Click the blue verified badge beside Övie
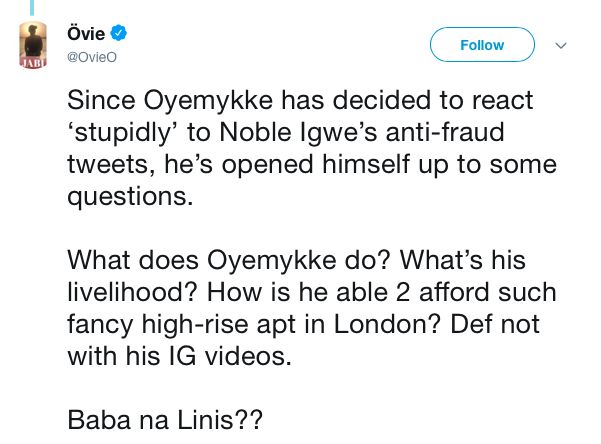The width and height of the screenshot is (601, 444). tap(118, 34)
